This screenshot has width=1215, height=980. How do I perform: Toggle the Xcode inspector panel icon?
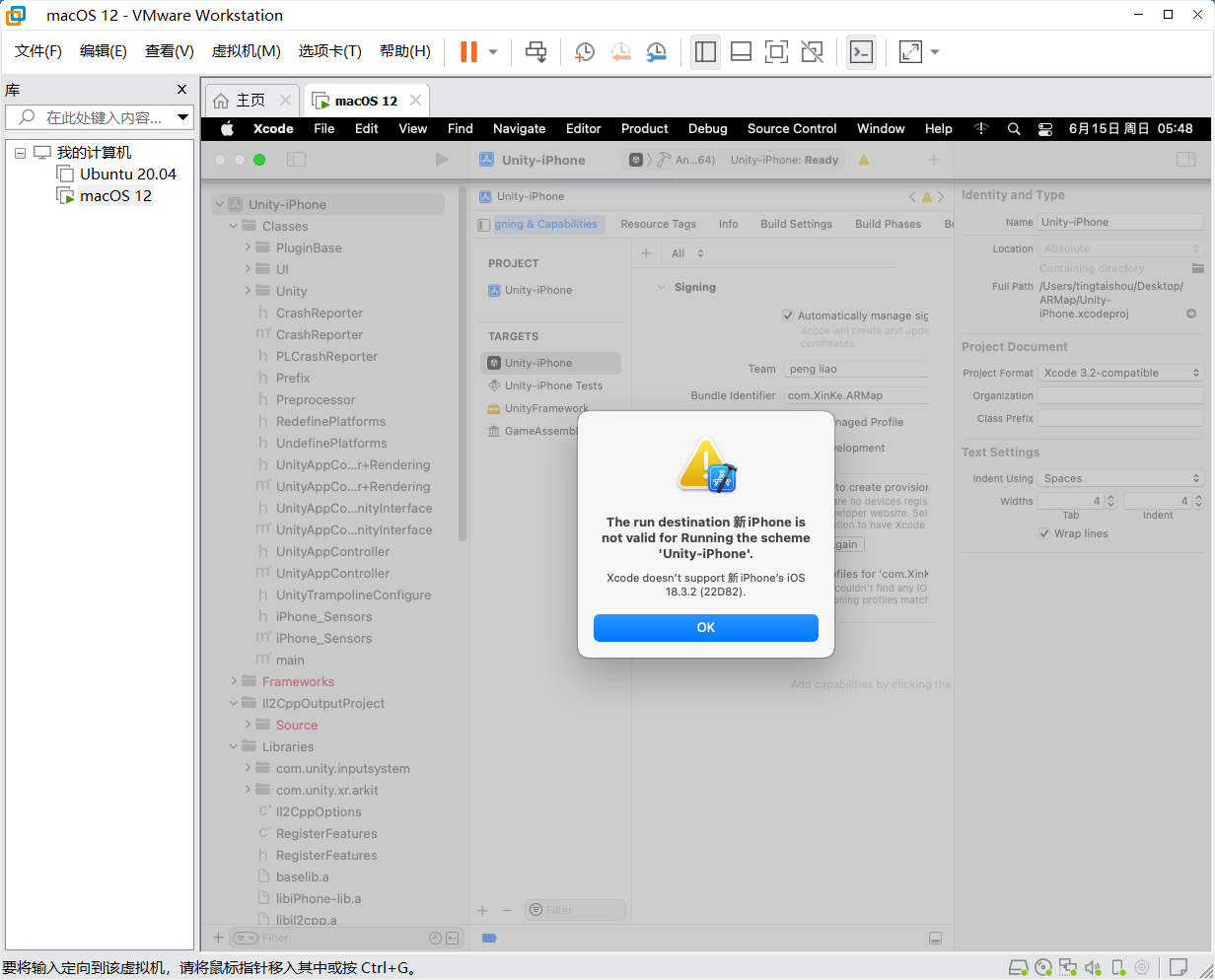(1186, 160)
